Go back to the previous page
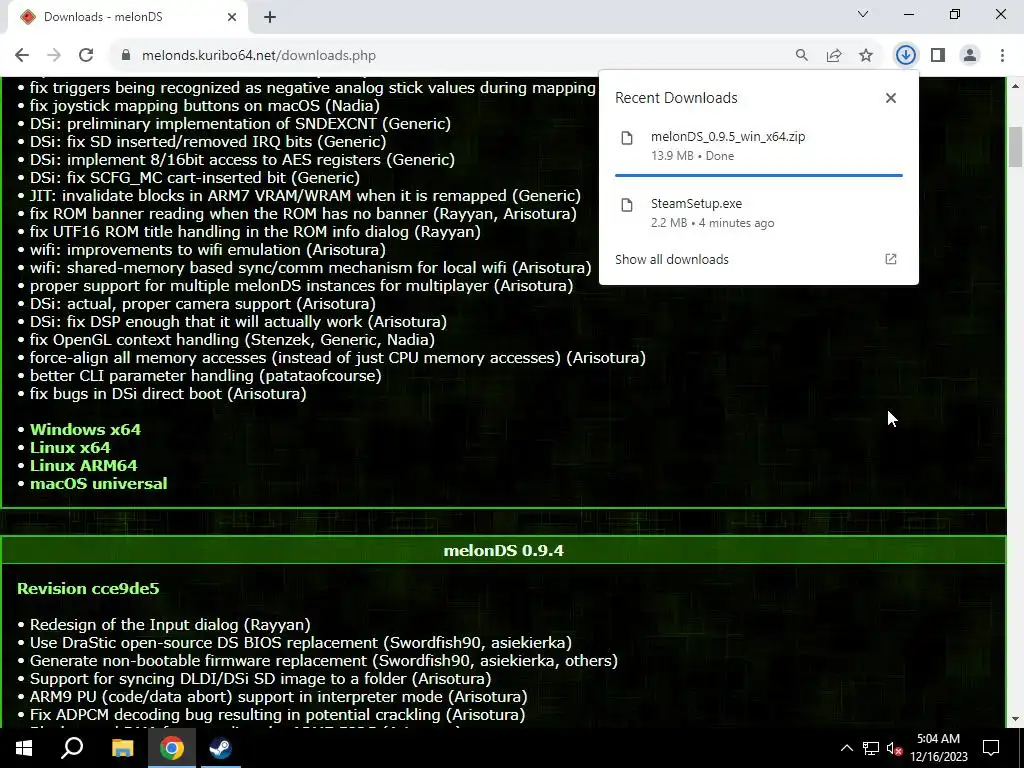This screenshot has width=1024, height=768. [x=22, y=56]
